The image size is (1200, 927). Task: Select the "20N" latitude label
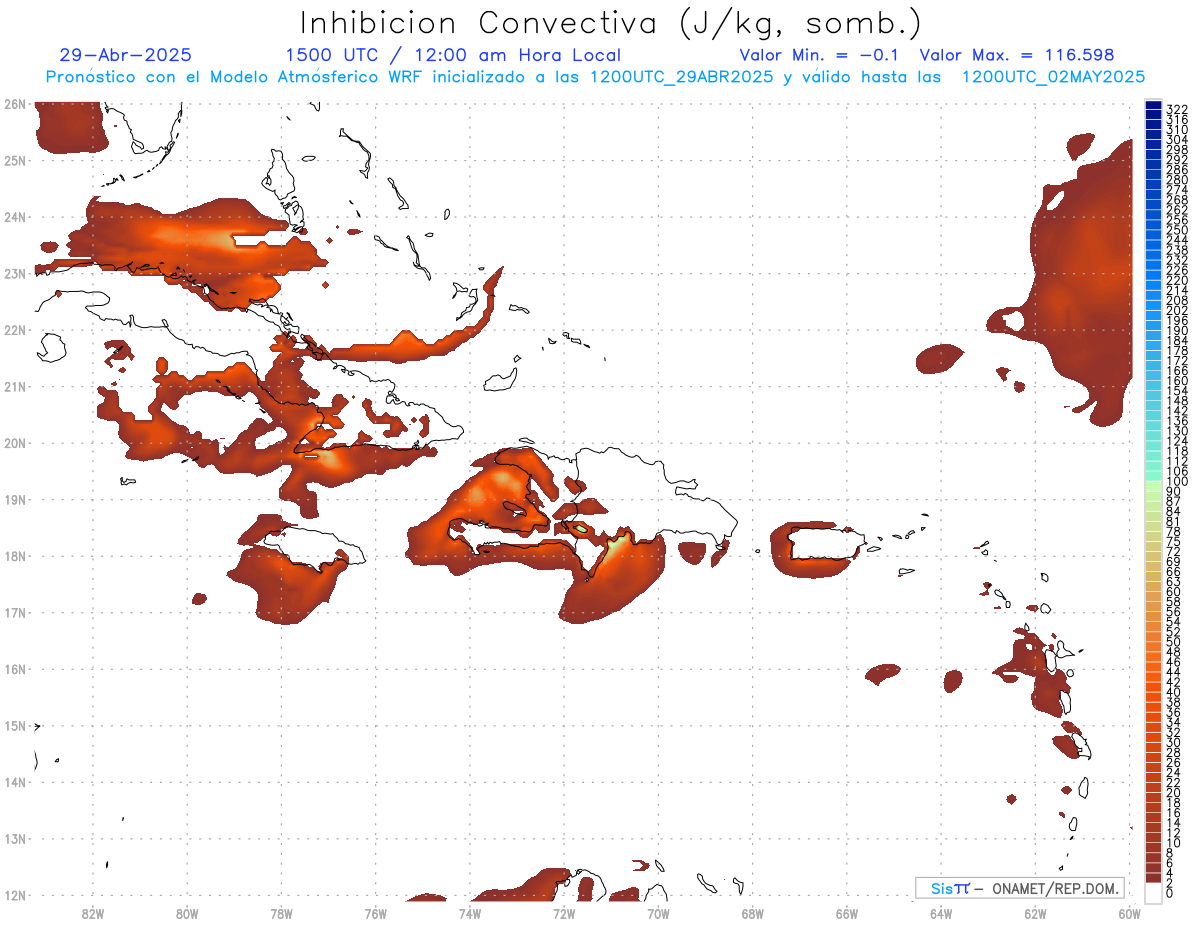click(15, 443)
